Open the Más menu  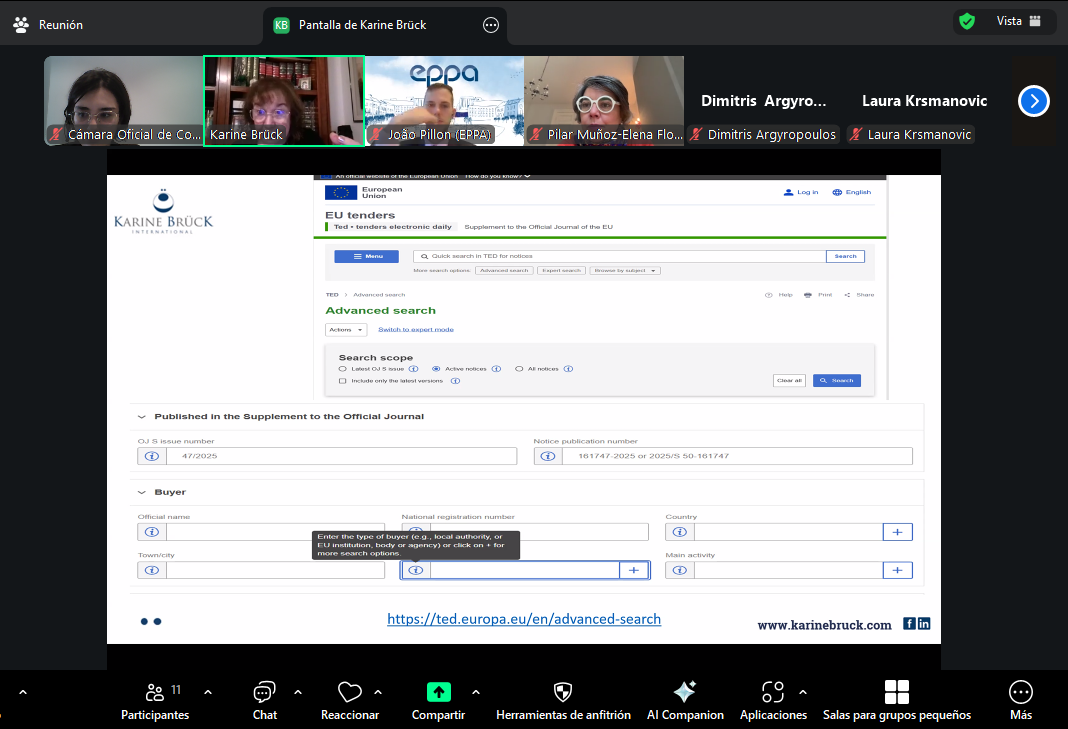click(1020, 693)
